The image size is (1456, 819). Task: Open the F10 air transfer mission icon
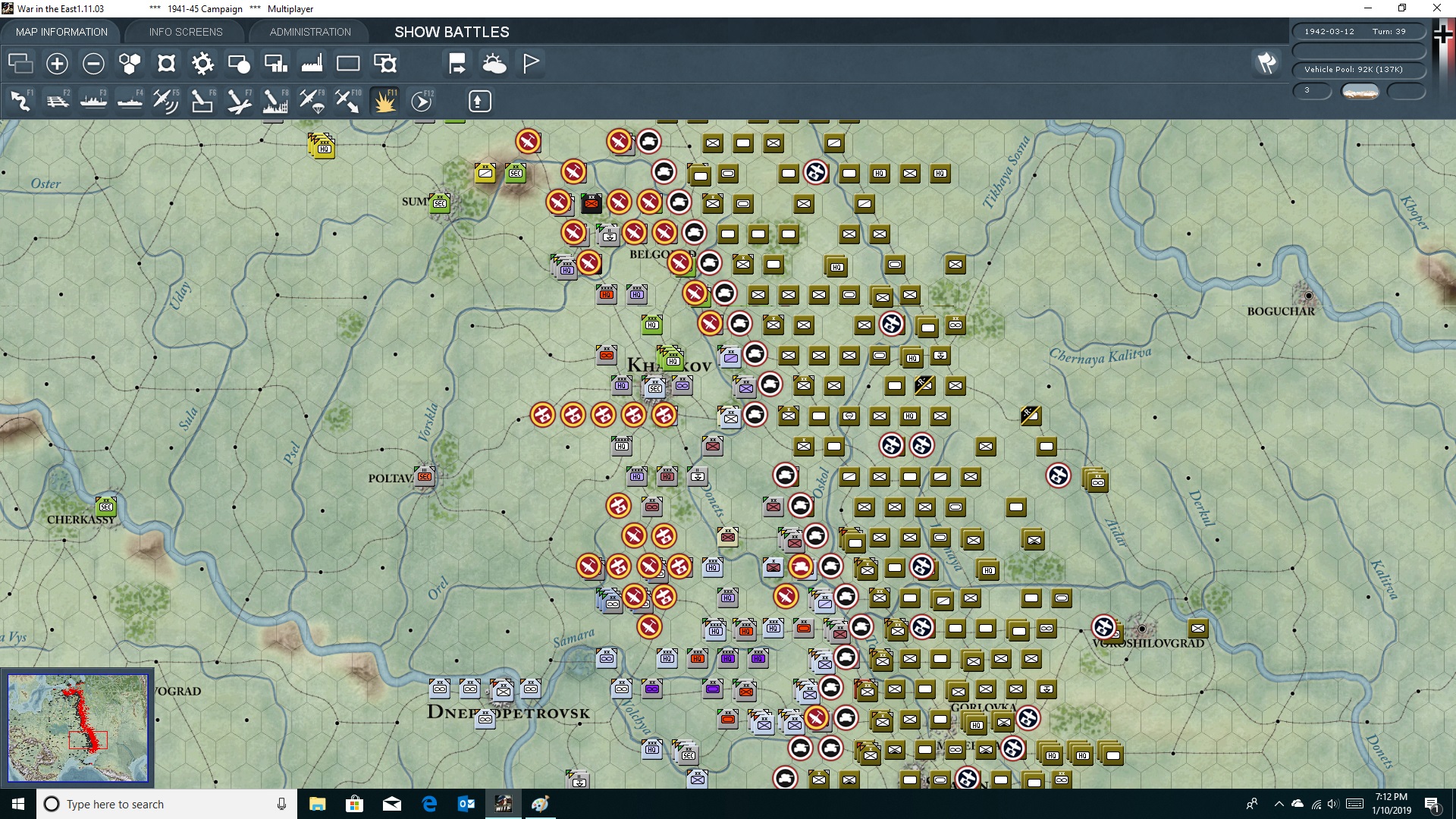click(x=347, y=101)
